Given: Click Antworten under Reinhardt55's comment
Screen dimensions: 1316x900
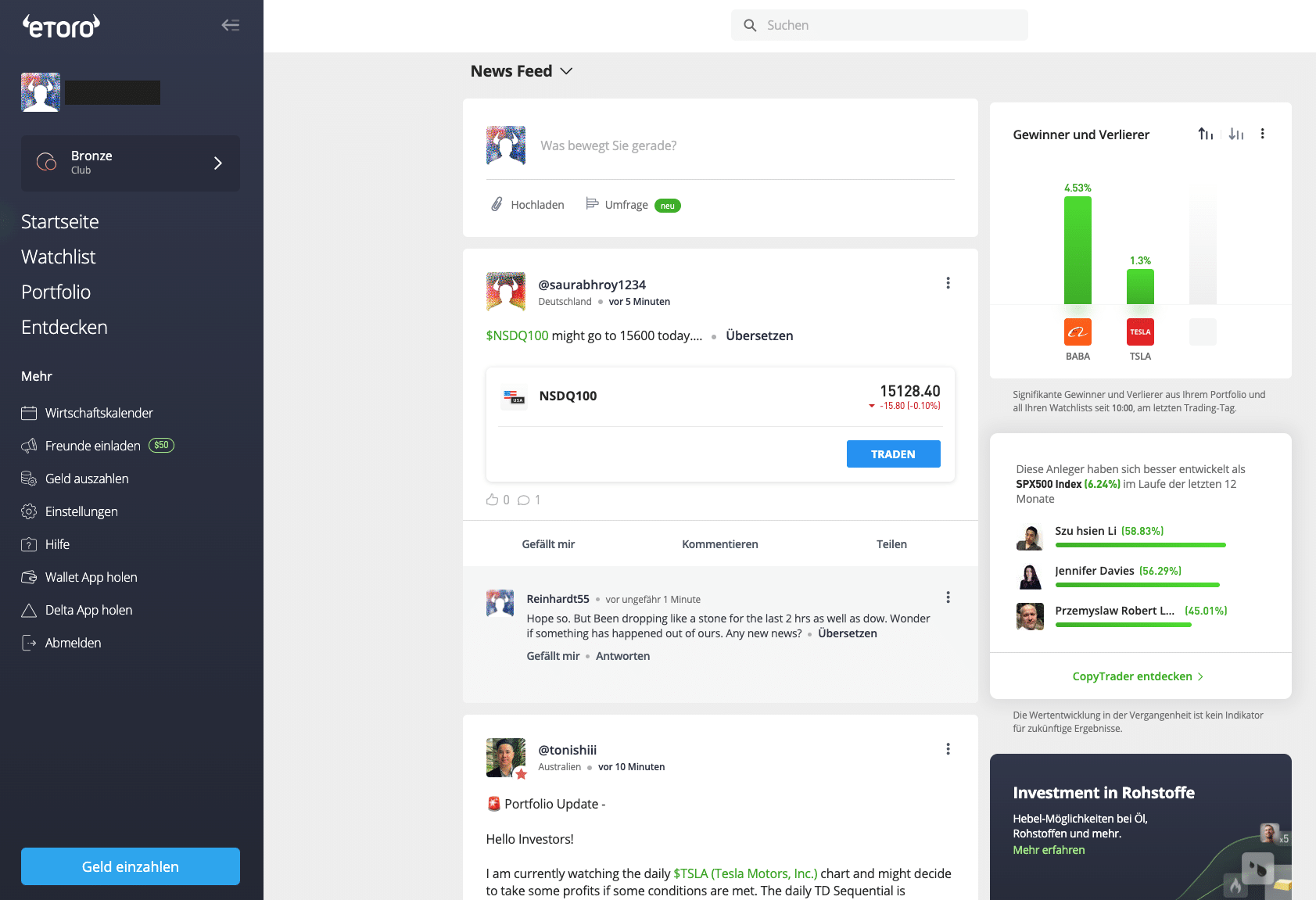Looking at the screenshot, I should click(622, 656).
